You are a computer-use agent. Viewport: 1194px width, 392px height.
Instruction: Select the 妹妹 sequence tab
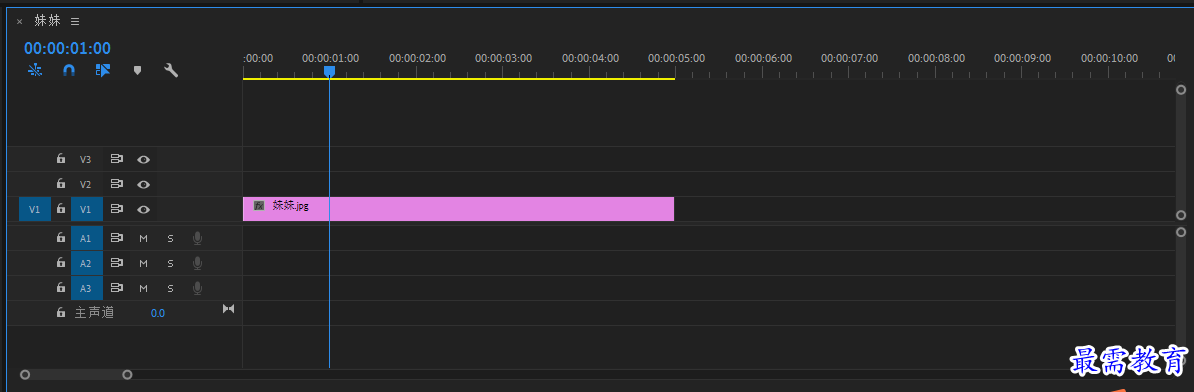click(x=47, y=21)
